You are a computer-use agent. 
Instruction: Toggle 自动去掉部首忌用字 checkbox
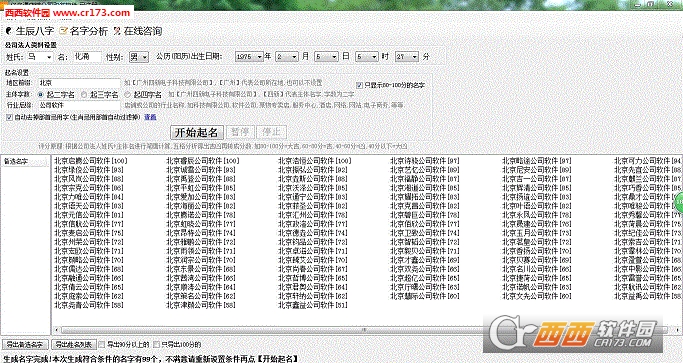(10, 117)
